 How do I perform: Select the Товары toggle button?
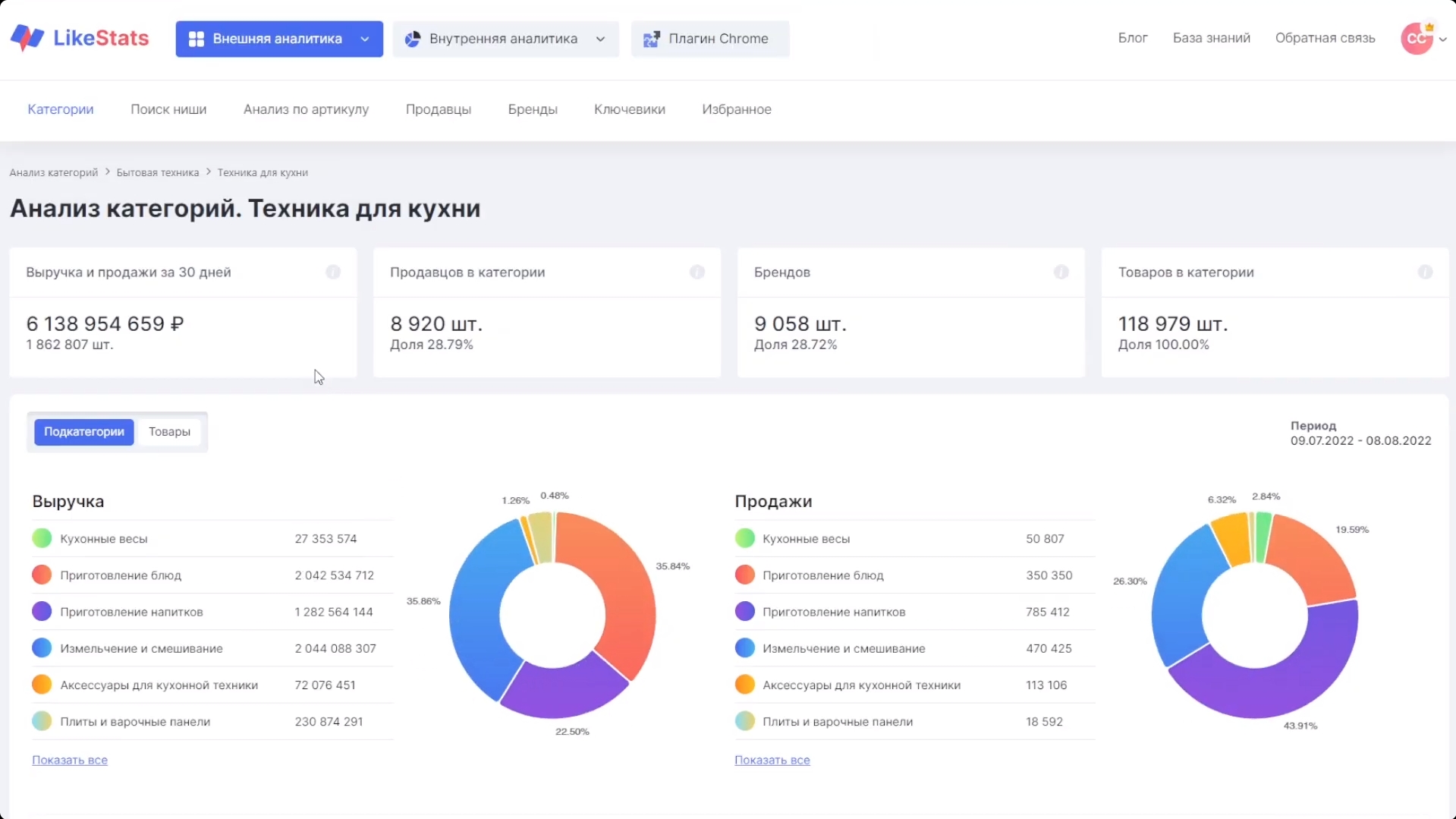169,432
